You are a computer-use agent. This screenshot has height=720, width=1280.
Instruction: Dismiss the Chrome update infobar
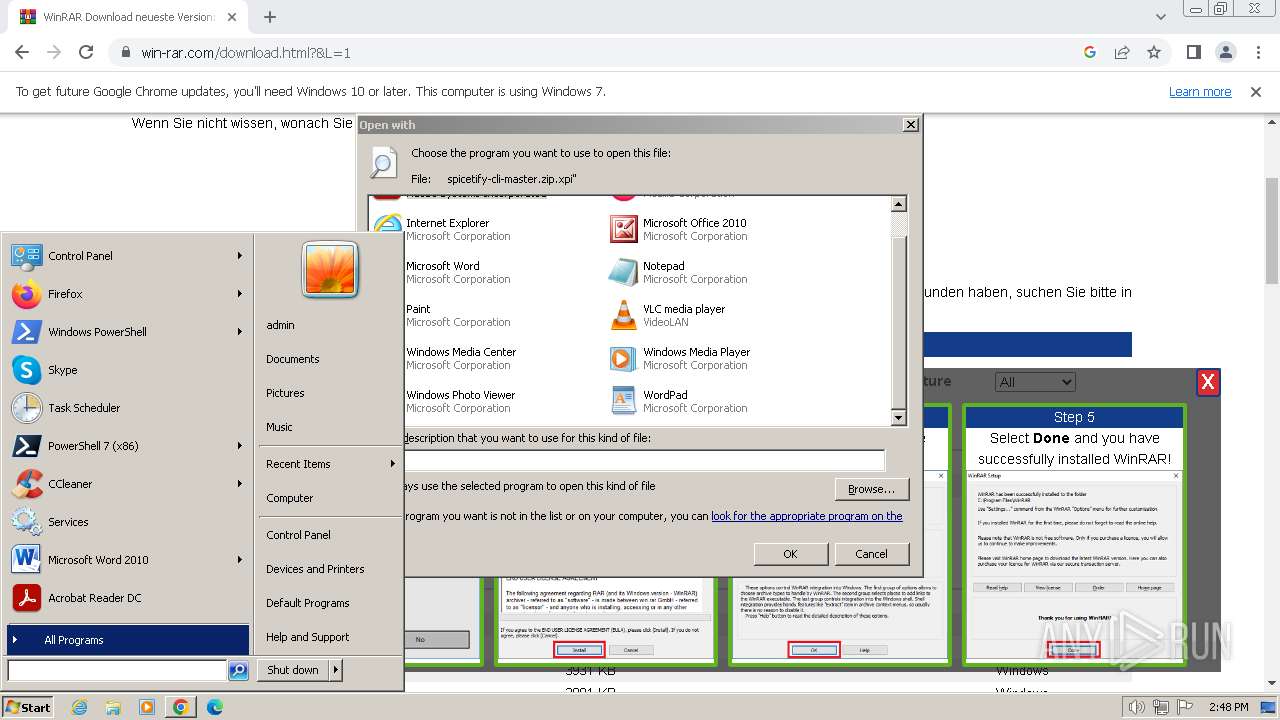tap(1256, 92)
